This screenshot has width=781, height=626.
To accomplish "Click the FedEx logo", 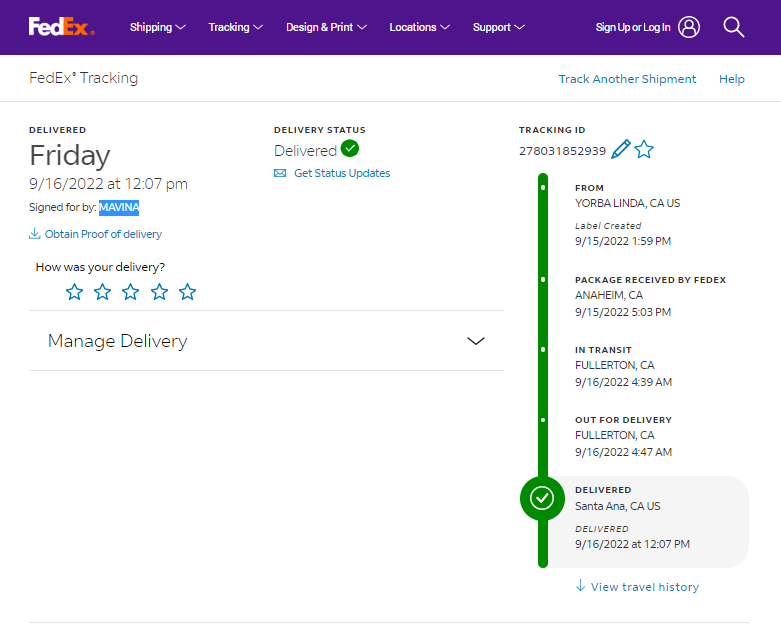I will point(61,27).
